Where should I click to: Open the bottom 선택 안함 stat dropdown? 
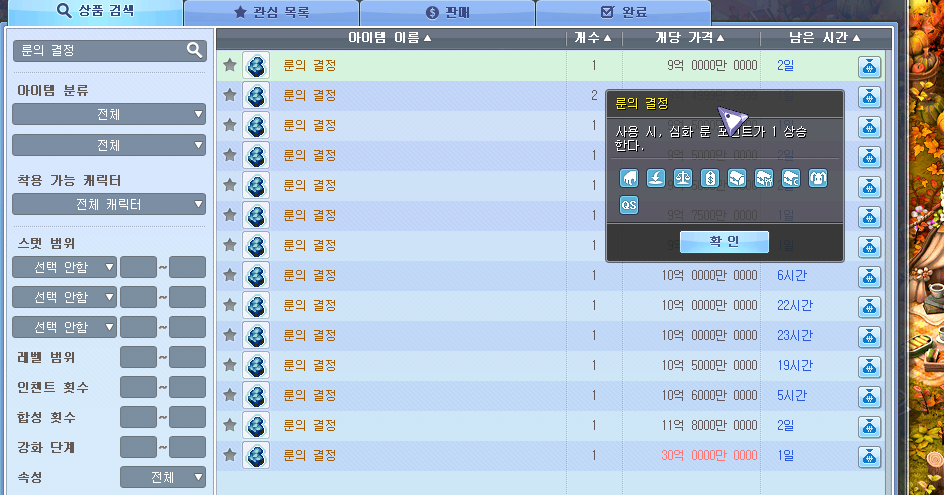(64, 327)
